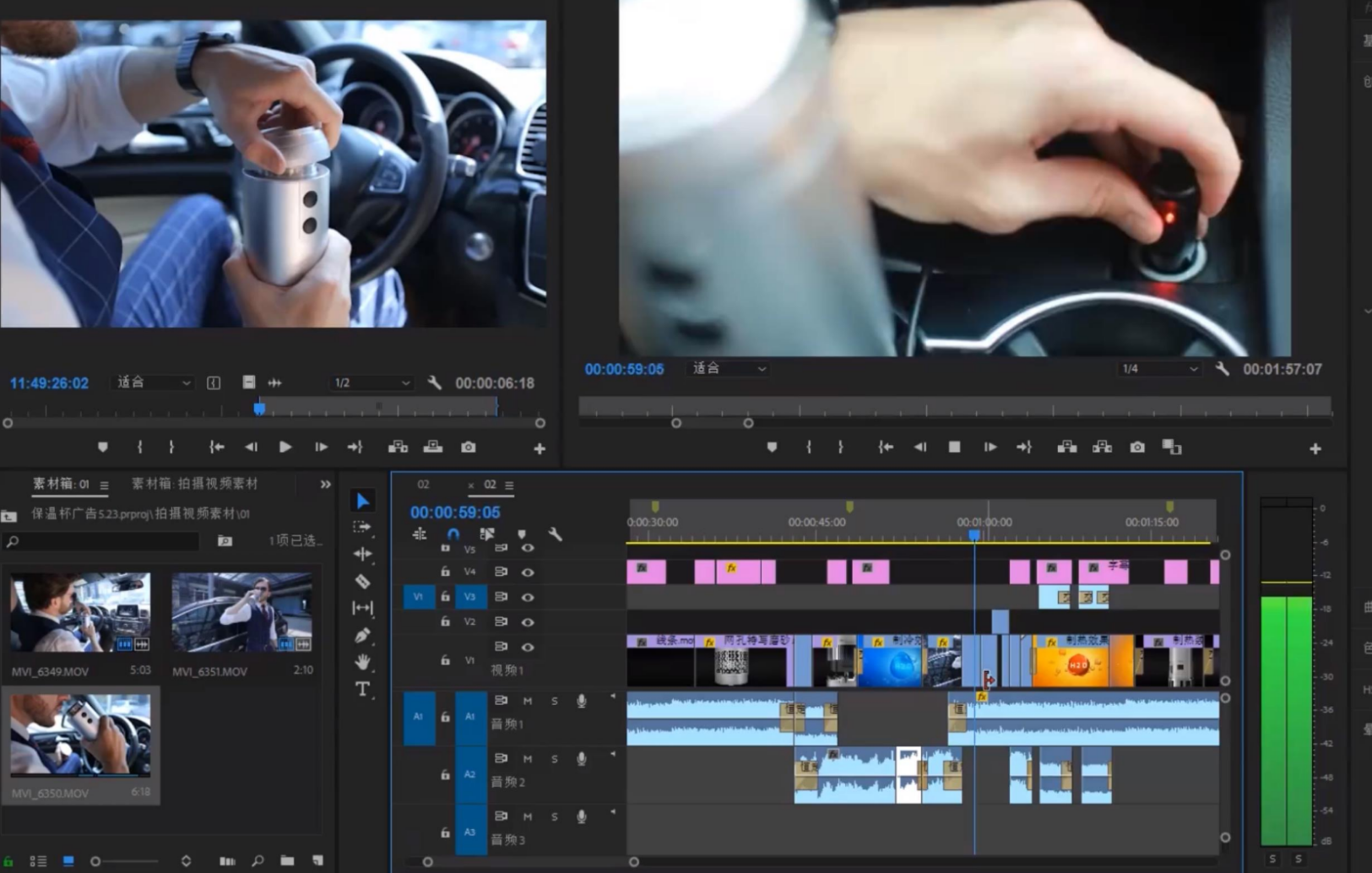Select the Slip tool
The width and height of the screenshot is (1372, 873).
click(362, 608)
